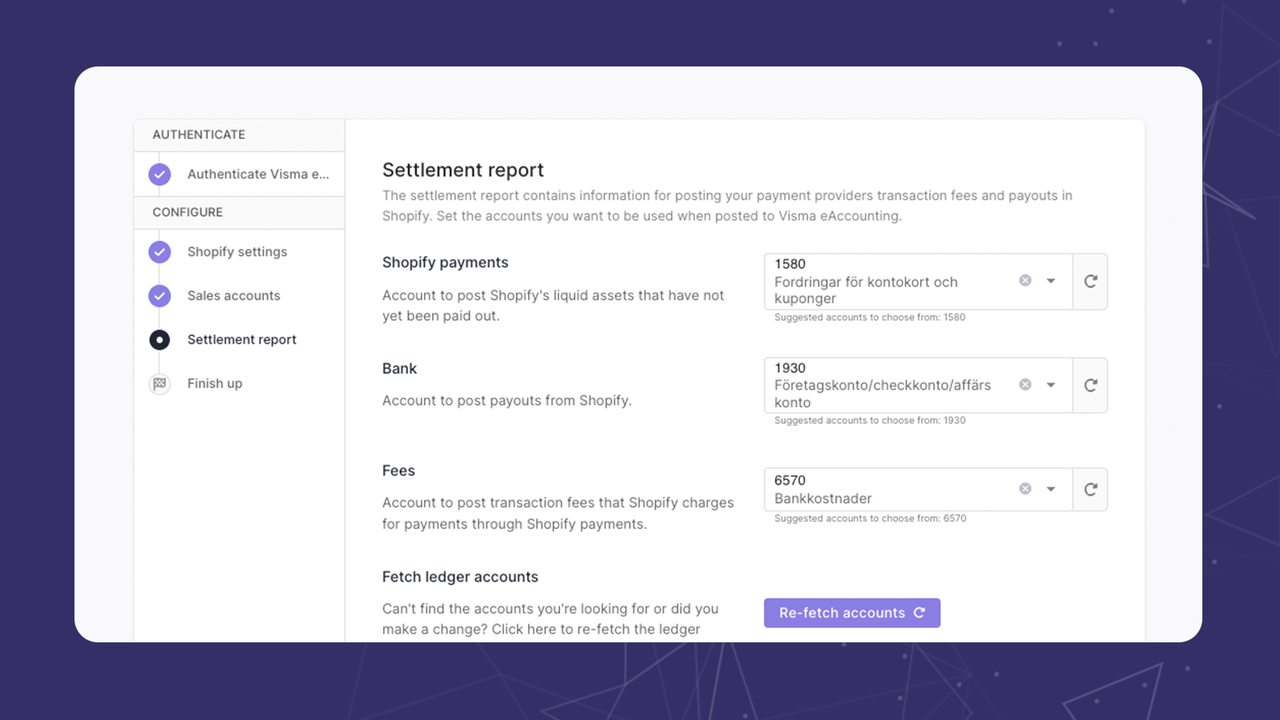Open the Authenticate Visma step
Viewport: 1280px width, 720px height.
(258, 174)
